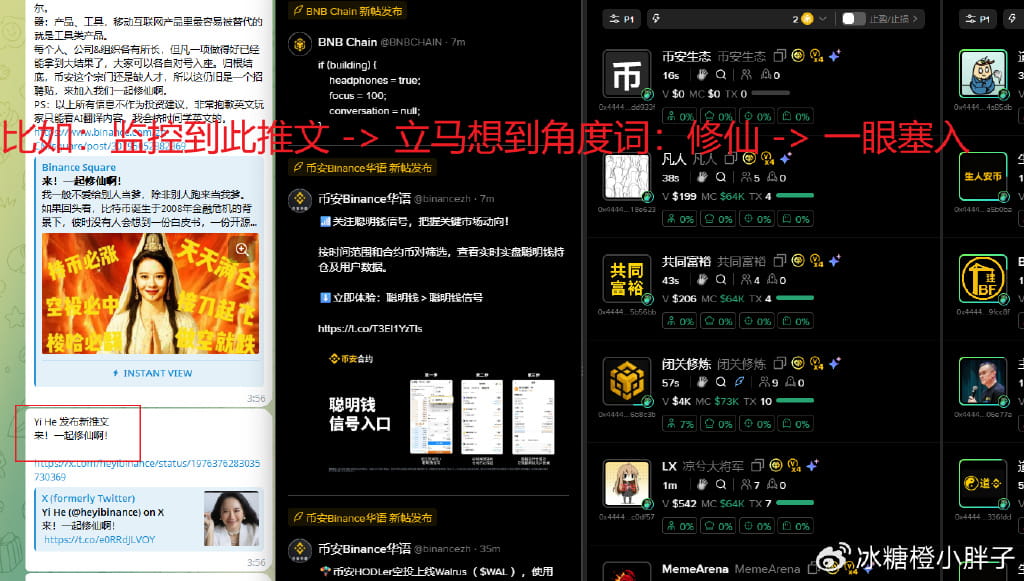The width and height of the screenshot is (1024, 581).
Task: Click the 0x4444...5b56bb address
Action: 626,312
